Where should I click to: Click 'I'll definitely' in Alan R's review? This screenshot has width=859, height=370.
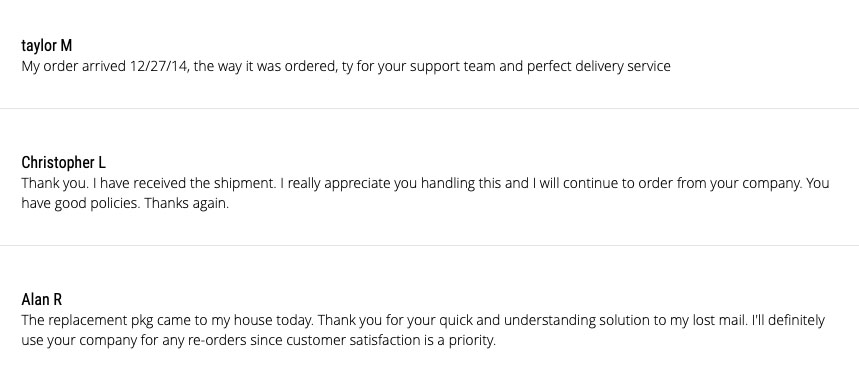click(787, 320)
